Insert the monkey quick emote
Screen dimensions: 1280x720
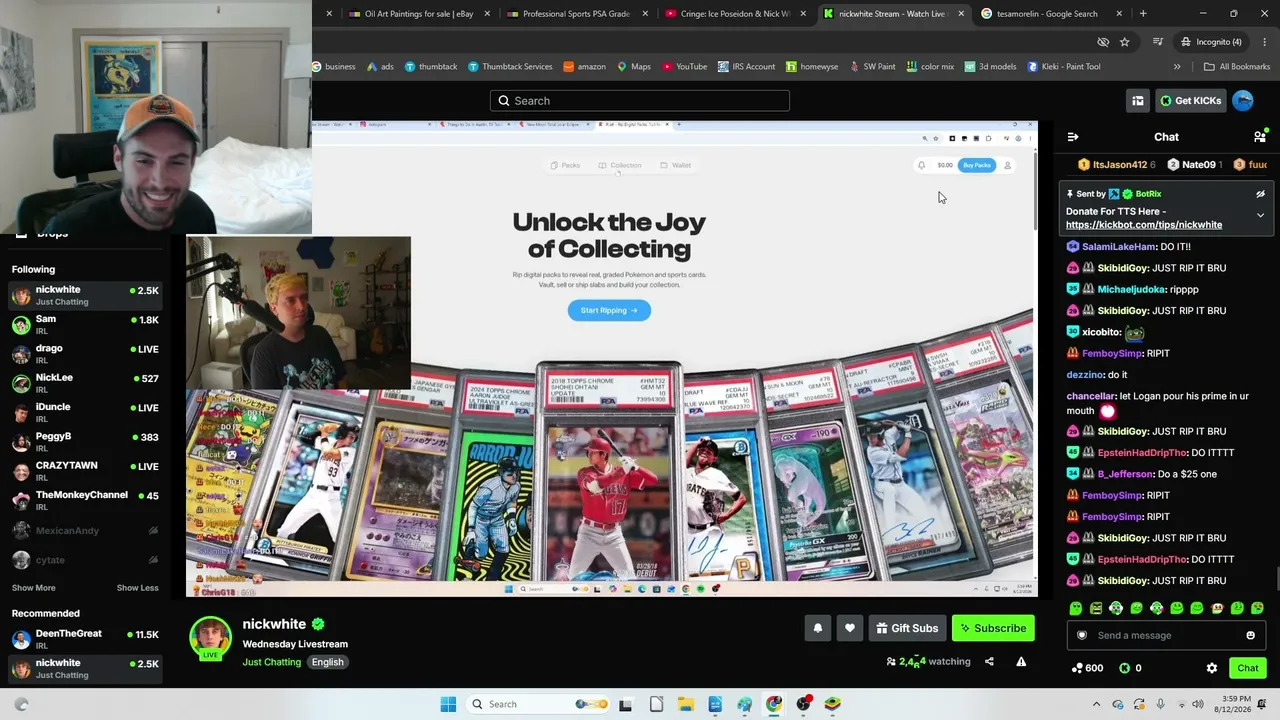1217,608
